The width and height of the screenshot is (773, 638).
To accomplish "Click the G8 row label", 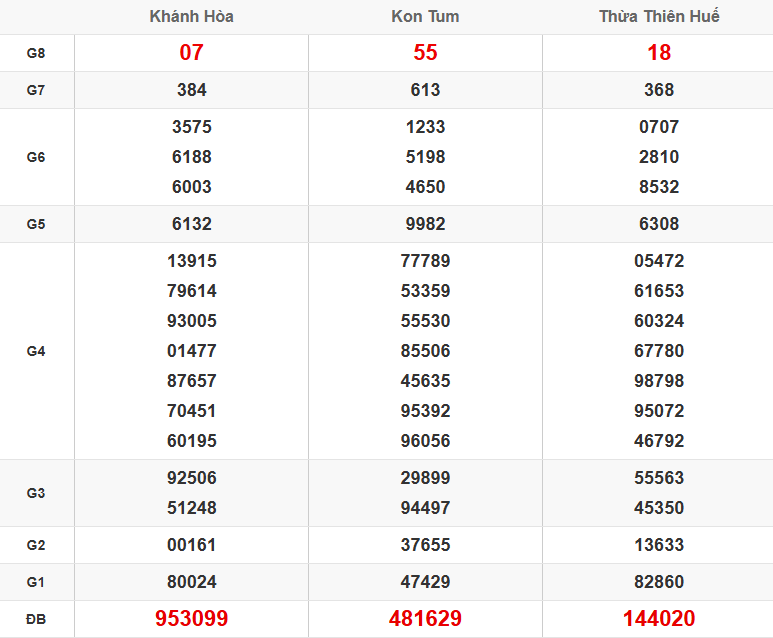I will click(x=36, y=53).
